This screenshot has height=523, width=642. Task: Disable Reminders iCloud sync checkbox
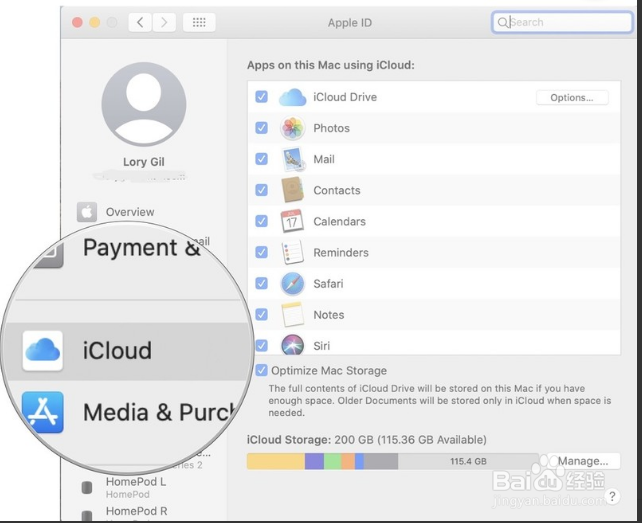(x=261, y=252)
